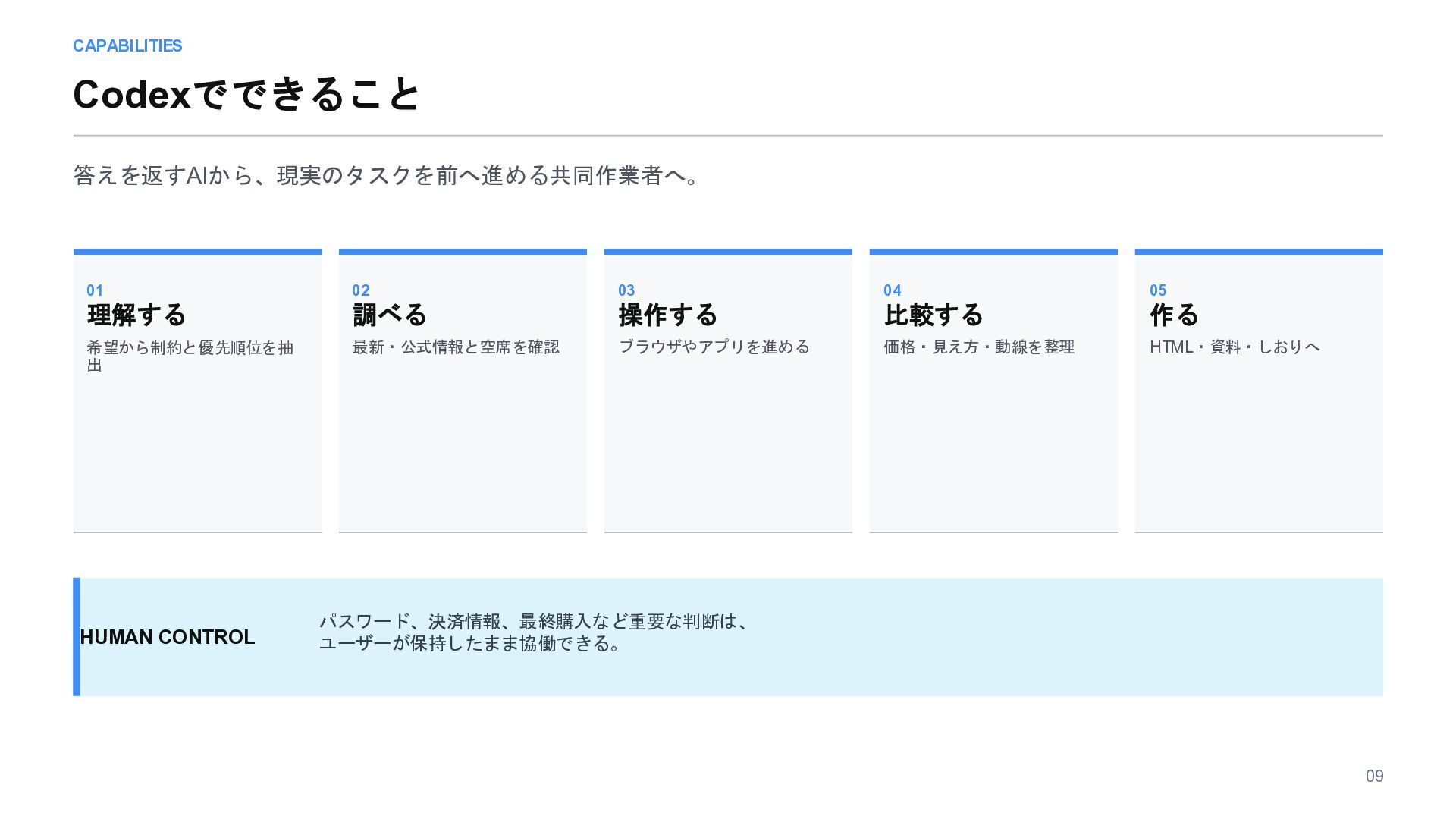1456x819 pixels.
Task: Click the card number '05'
Action: (x=1158, y=290)
